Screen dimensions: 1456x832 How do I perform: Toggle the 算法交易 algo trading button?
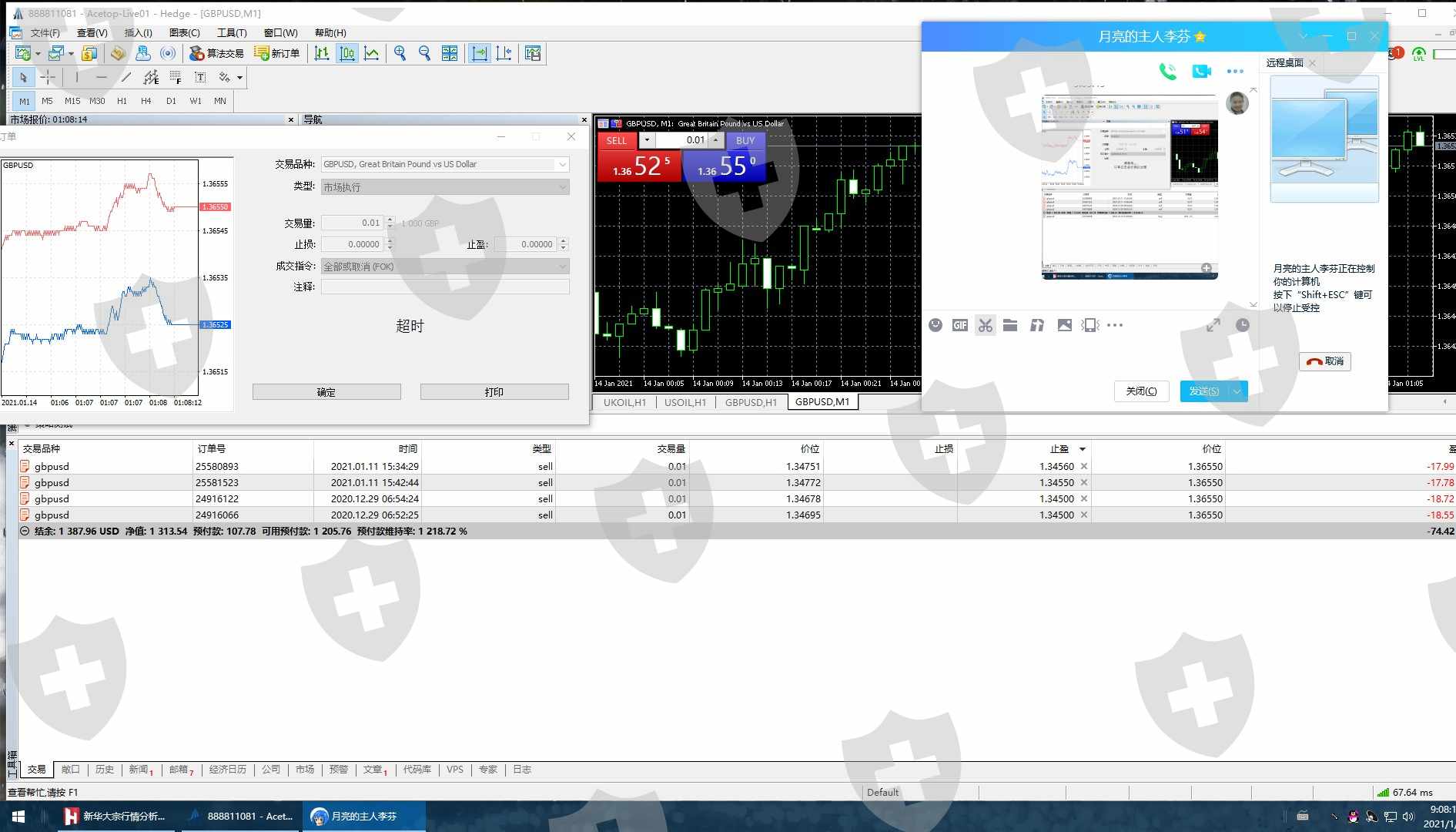click(216, 53)
